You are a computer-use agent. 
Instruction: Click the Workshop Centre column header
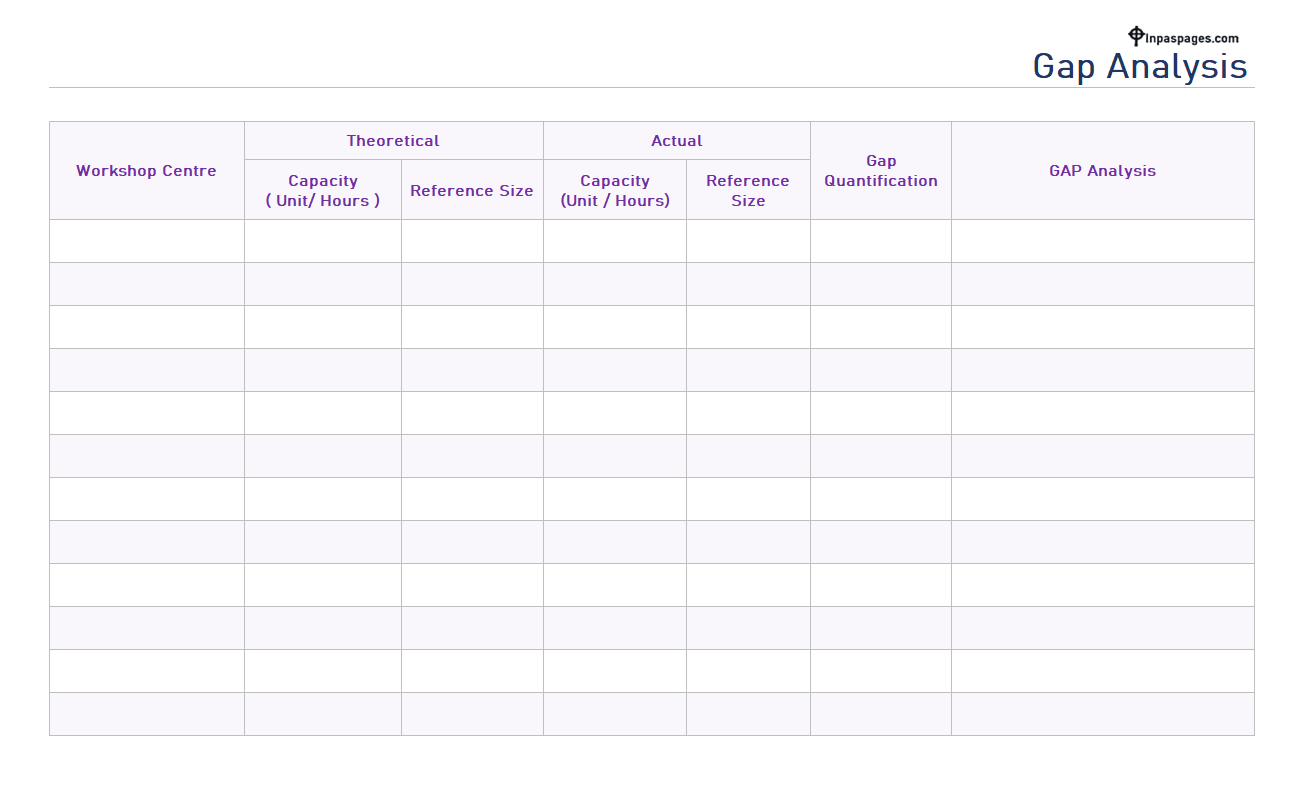coord(146,171)
